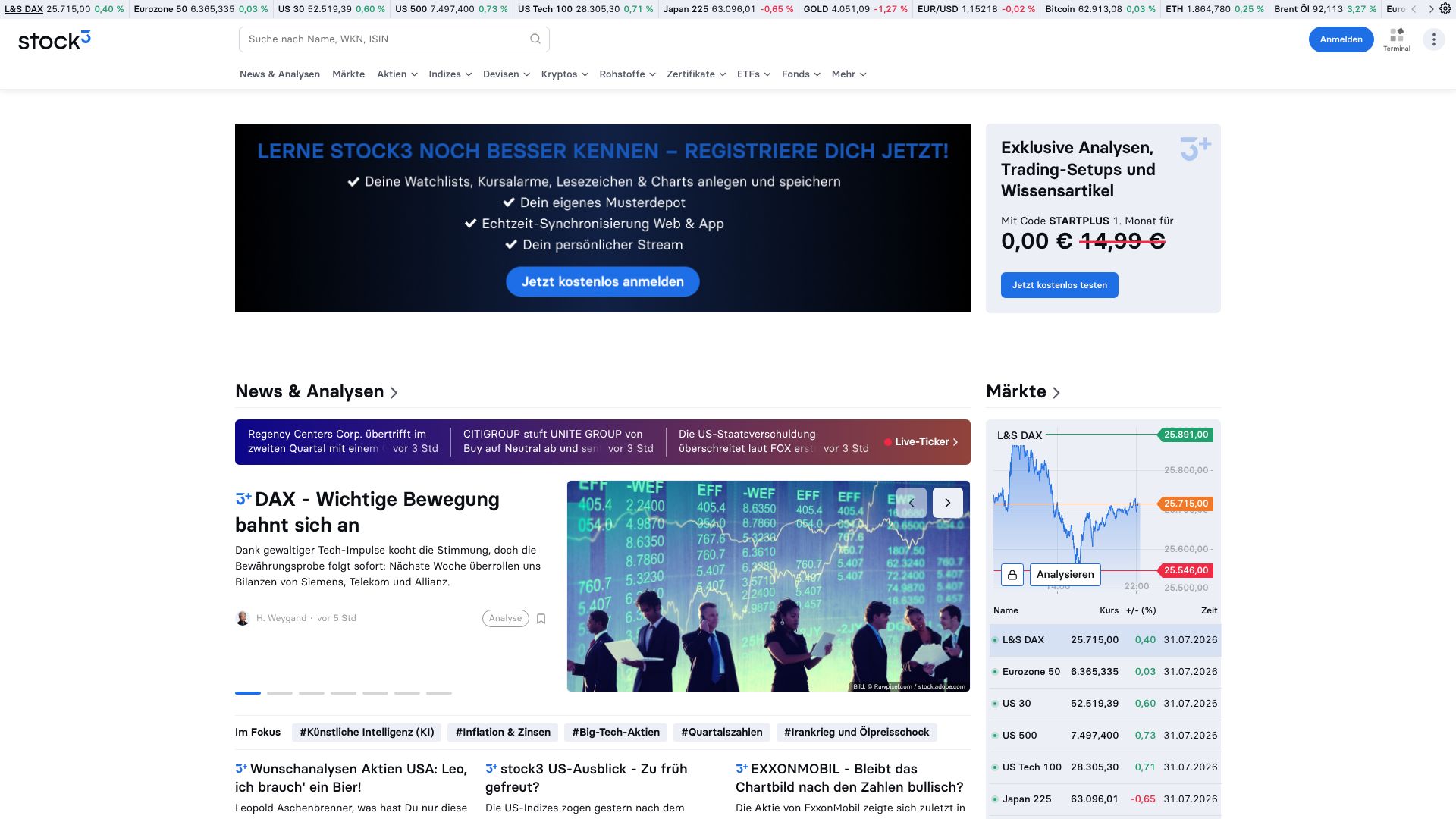Screen dimensions: 1456x819
Task: Select the #Big-Tech-Aktien topic tag
Action: click(x=616, y=733)
